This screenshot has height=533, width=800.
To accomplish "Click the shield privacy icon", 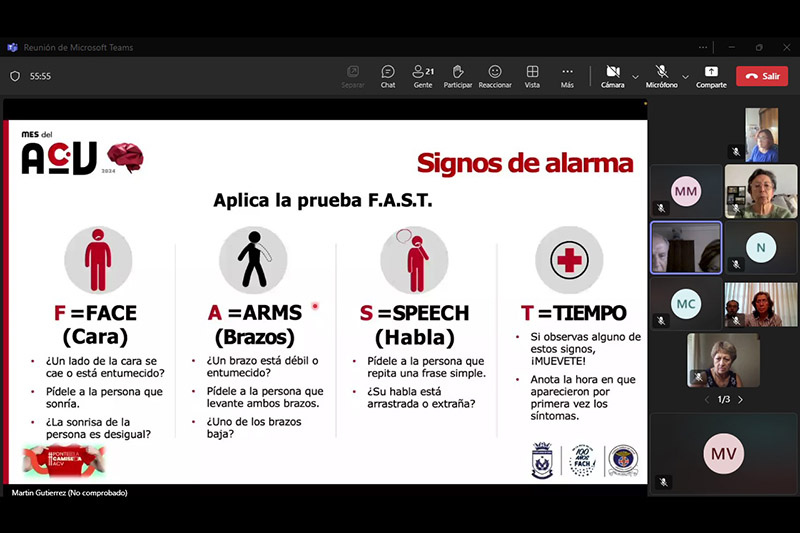I will click(x=15, y=76).
